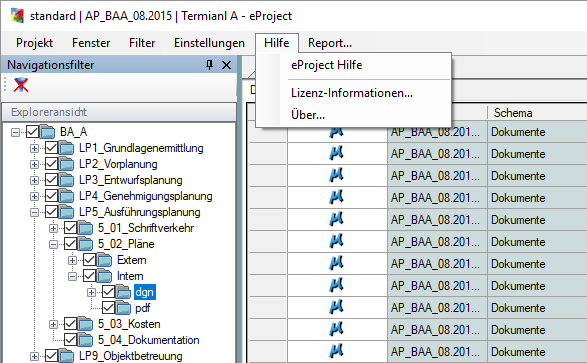
Task: Expand the Extern node
Action: pyautogui.click(x=73, y=260)
